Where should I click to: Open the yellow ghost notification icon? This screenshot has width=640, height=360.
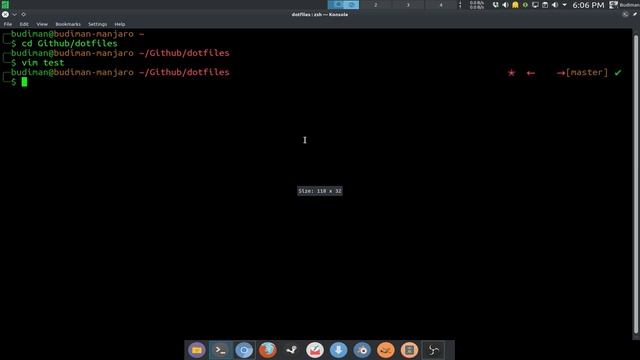pyautogui.click(x=515, y=5)
